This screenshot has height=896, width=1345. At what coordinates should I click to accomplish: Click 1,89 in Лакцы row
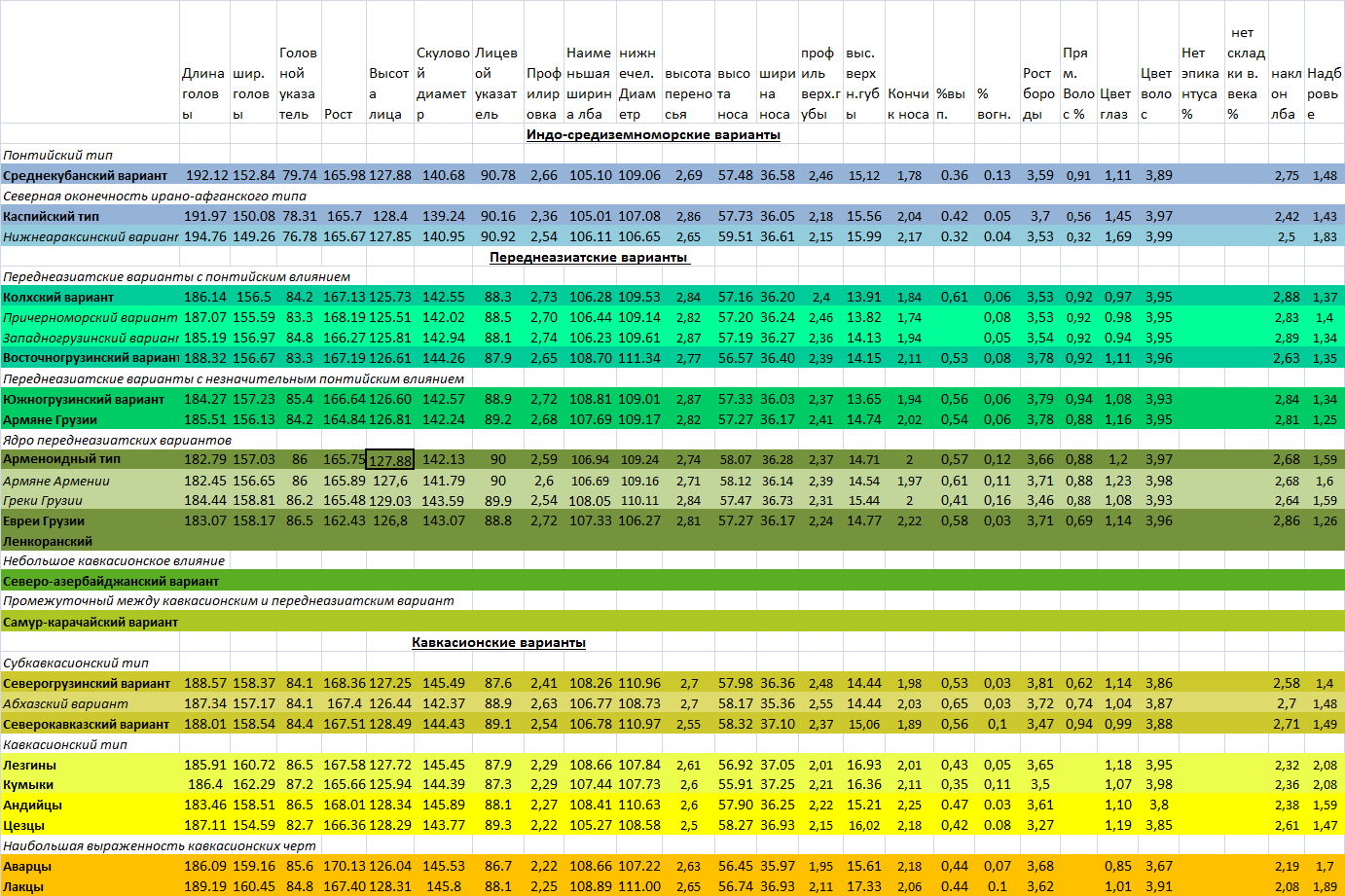(1325, 886)
